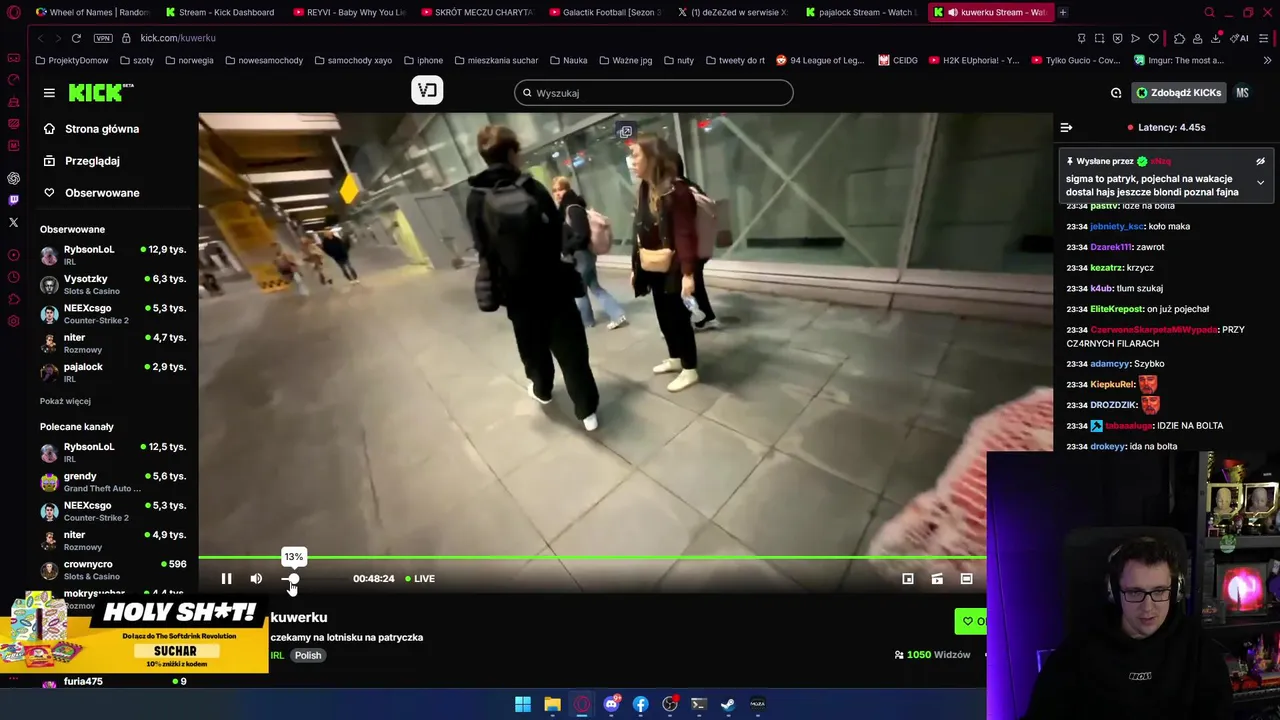The image size is (1280, 720).
Task: Jump to LIVE in the player
Action: coord(419,579)
